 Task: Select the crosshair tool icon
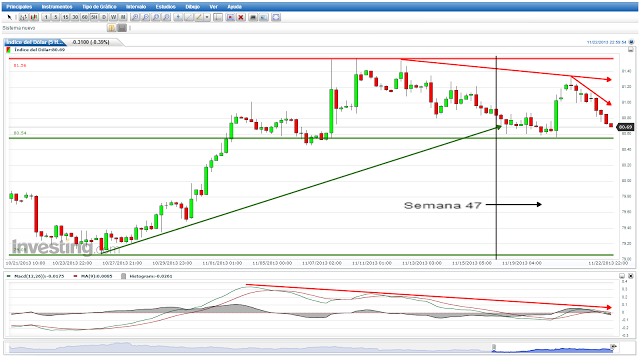[x=178, y=17]
